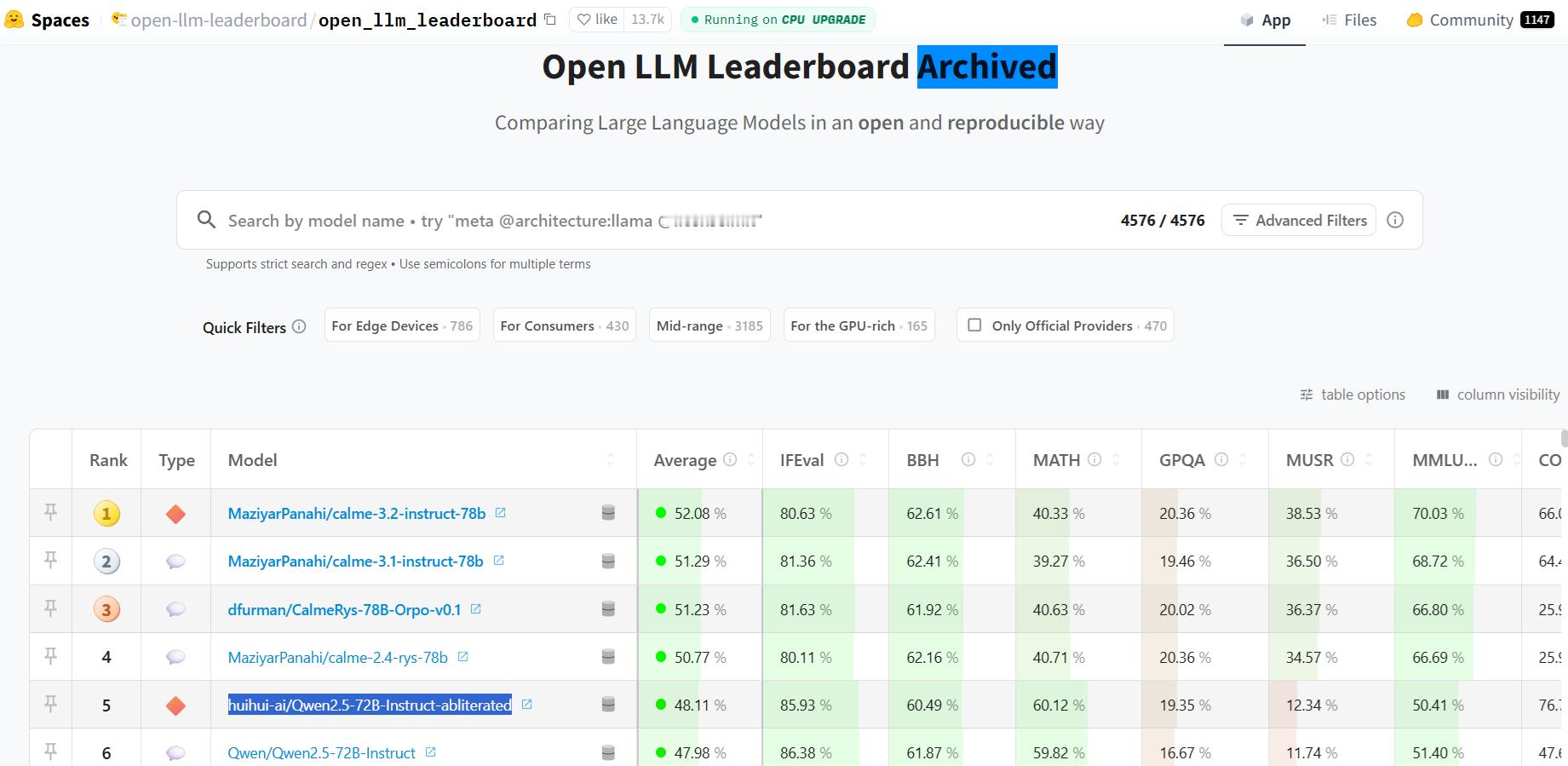
Task: Click database details icon for calme-3.1-instruct-78b
Action: 608,561
